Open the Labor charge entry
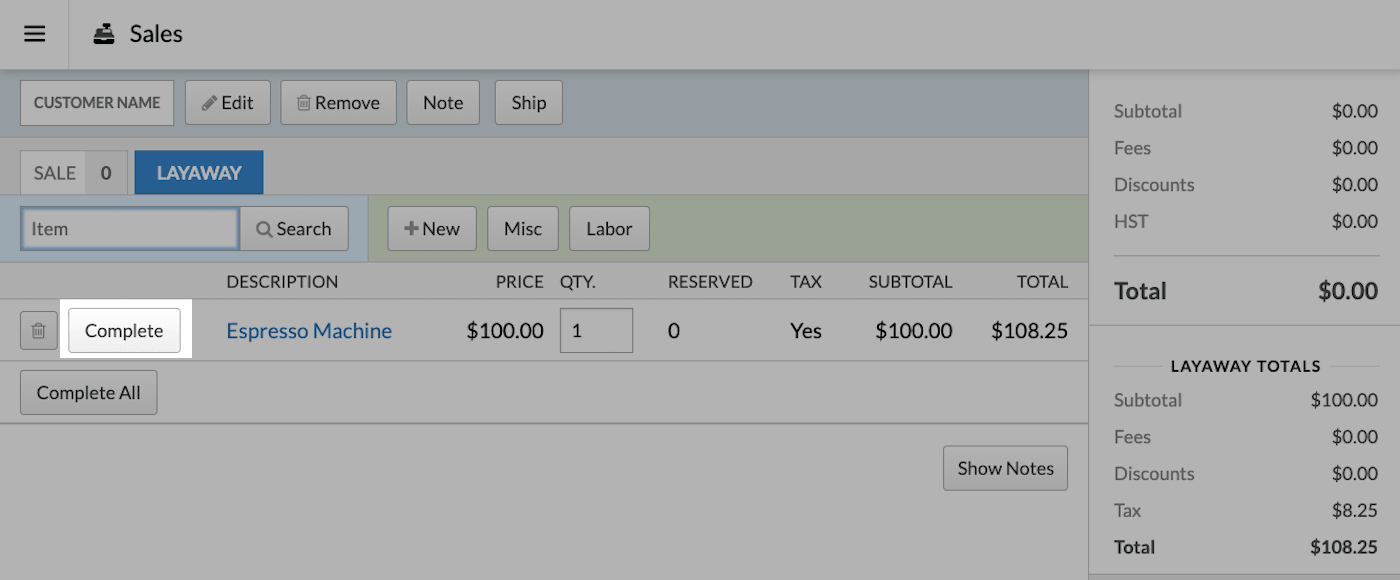The image size is (1400, 580). pos(609,228)
